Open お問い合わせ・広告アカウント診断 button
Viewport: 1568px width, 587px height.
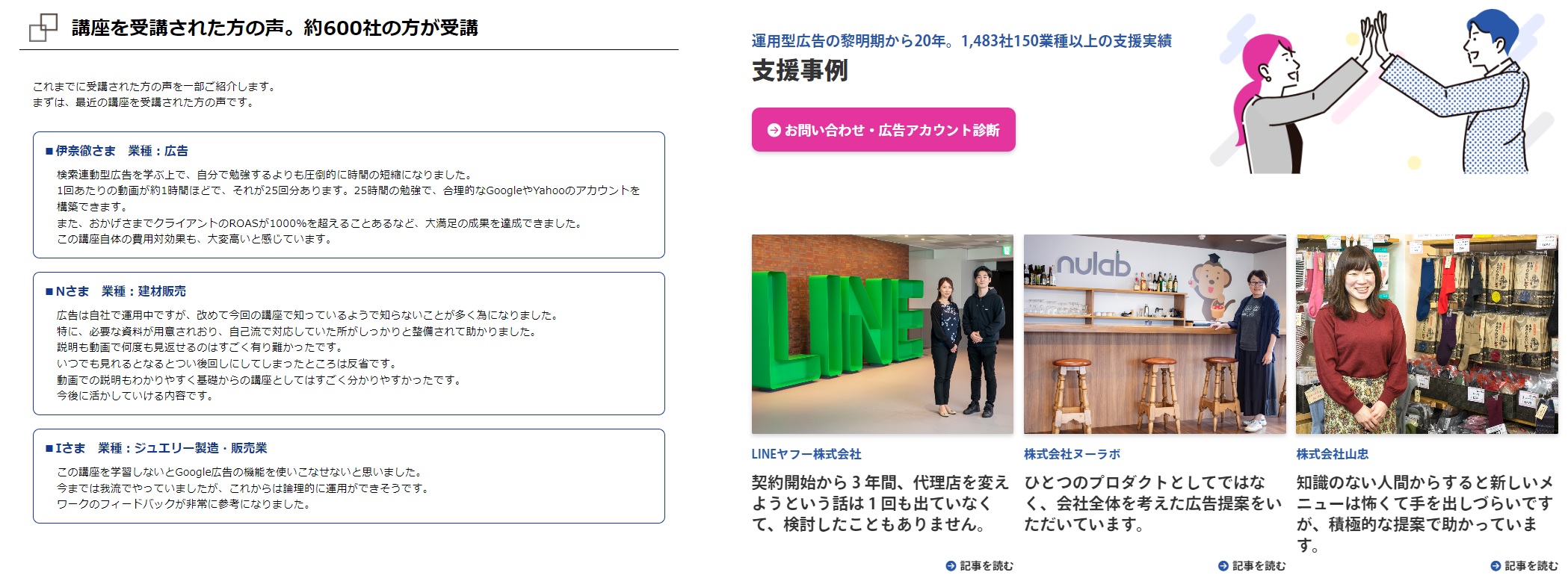point(883,130)
